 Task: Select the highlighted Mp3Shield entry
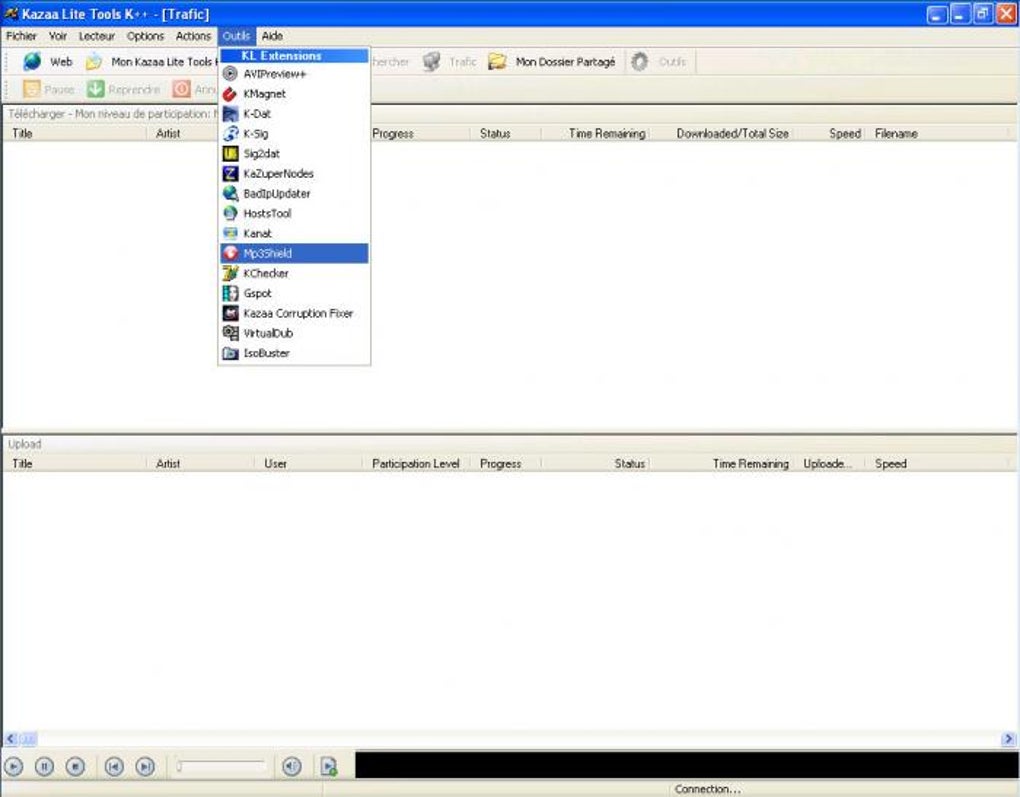294,253
